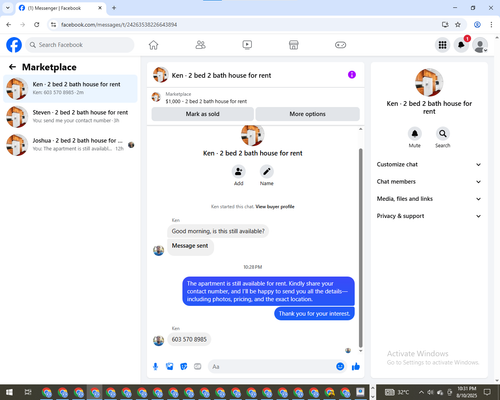Screen dimensions: 500x400
Task: Open the Facebook logo home link
Action: point(14,45)
